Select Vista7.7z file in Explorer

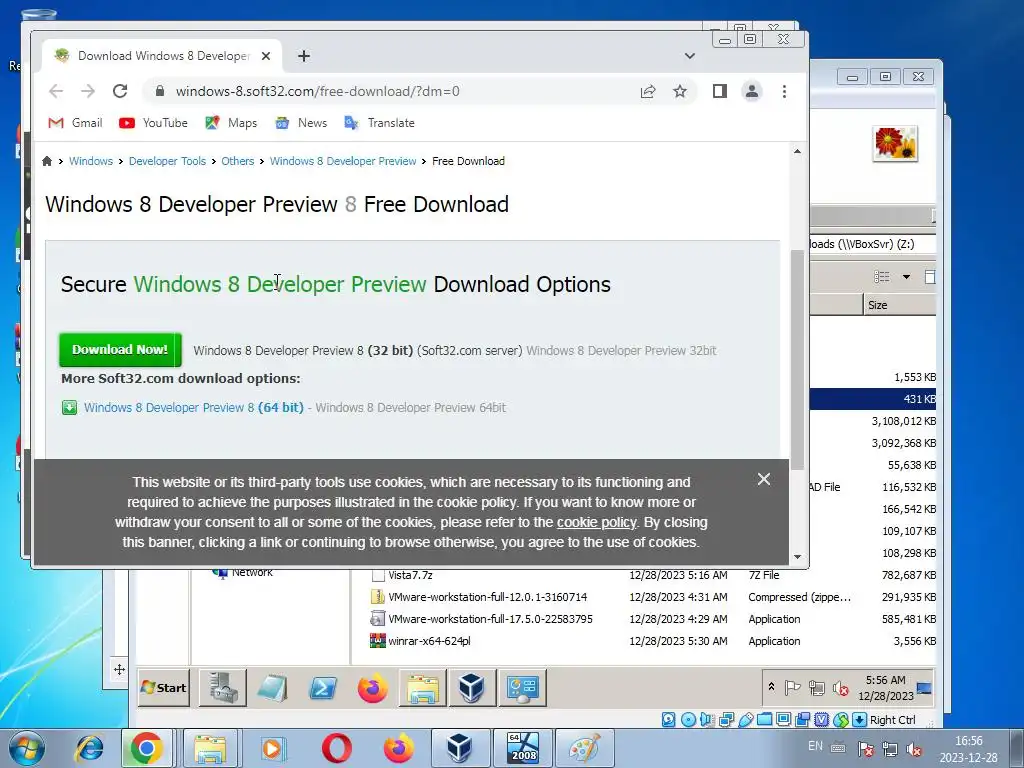pos(411,575)
